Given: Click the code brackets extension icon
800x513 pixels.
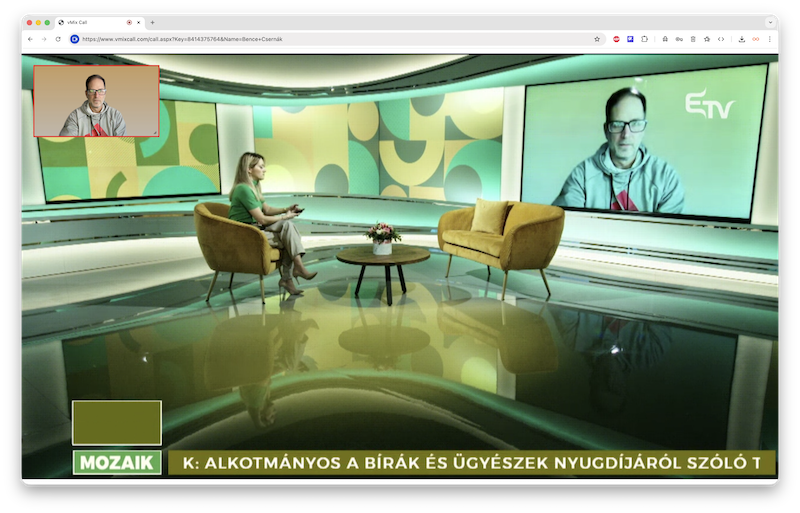Looking at the screenshot, I should [x=721, y=39].
